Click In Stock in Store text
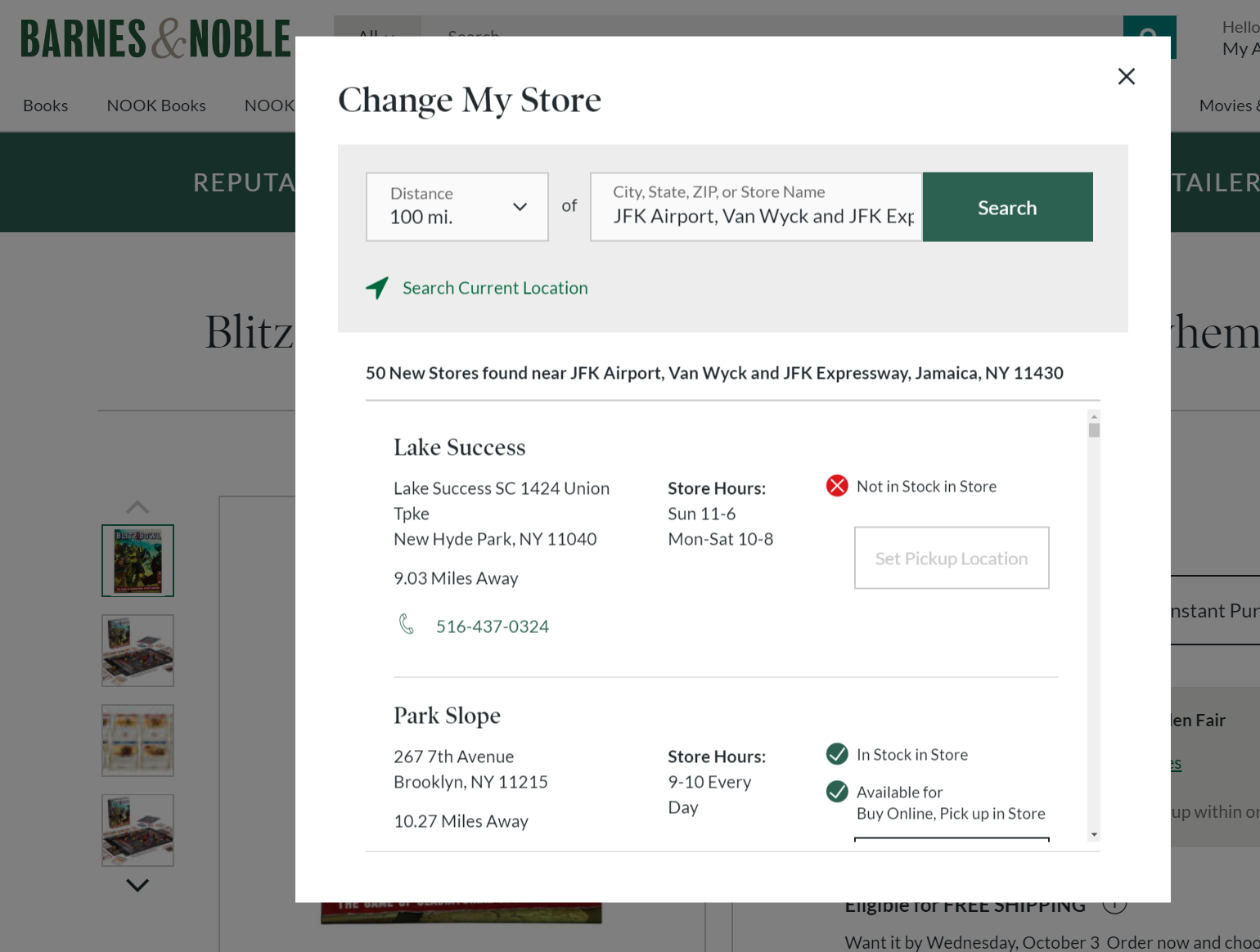The width and height of the screenshot is (1260, 952). (912, 755)
